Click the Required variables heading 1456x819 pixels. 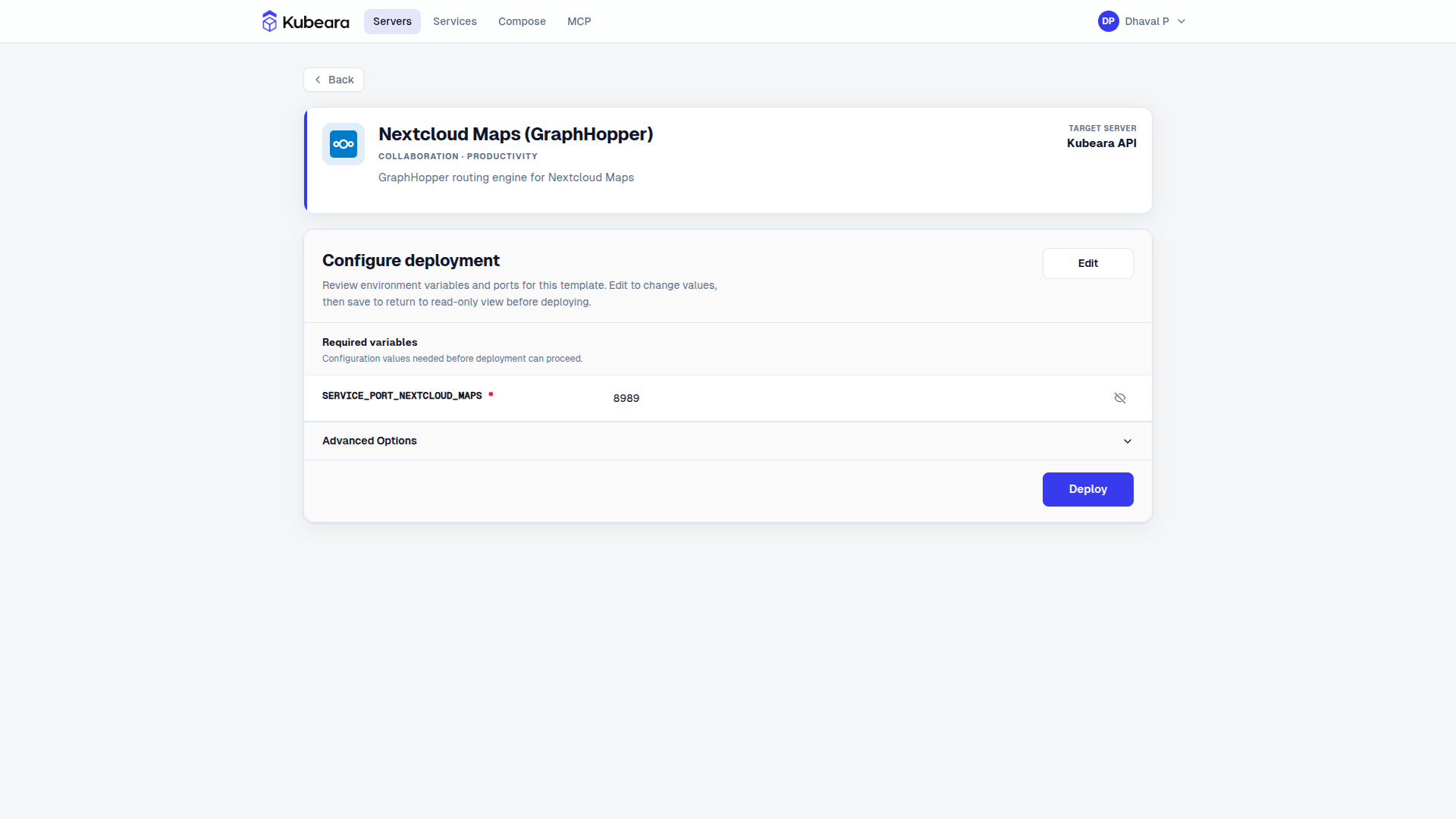tap(369, 342)
